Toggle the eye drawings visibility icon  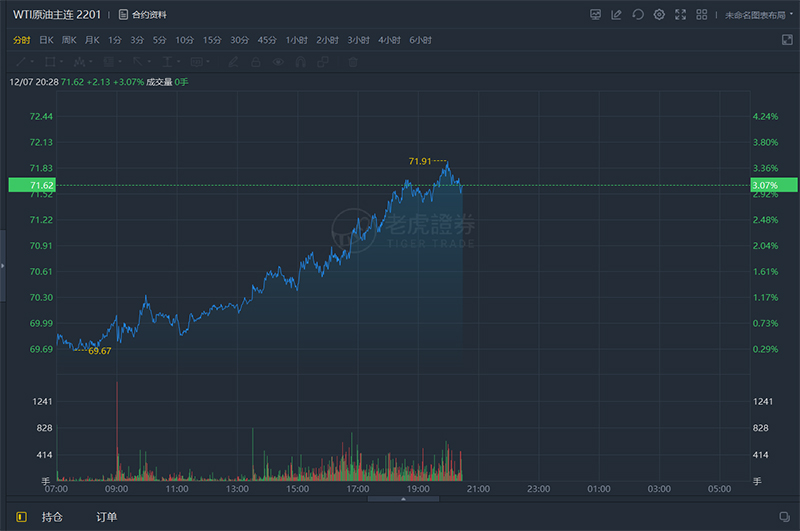278,62
